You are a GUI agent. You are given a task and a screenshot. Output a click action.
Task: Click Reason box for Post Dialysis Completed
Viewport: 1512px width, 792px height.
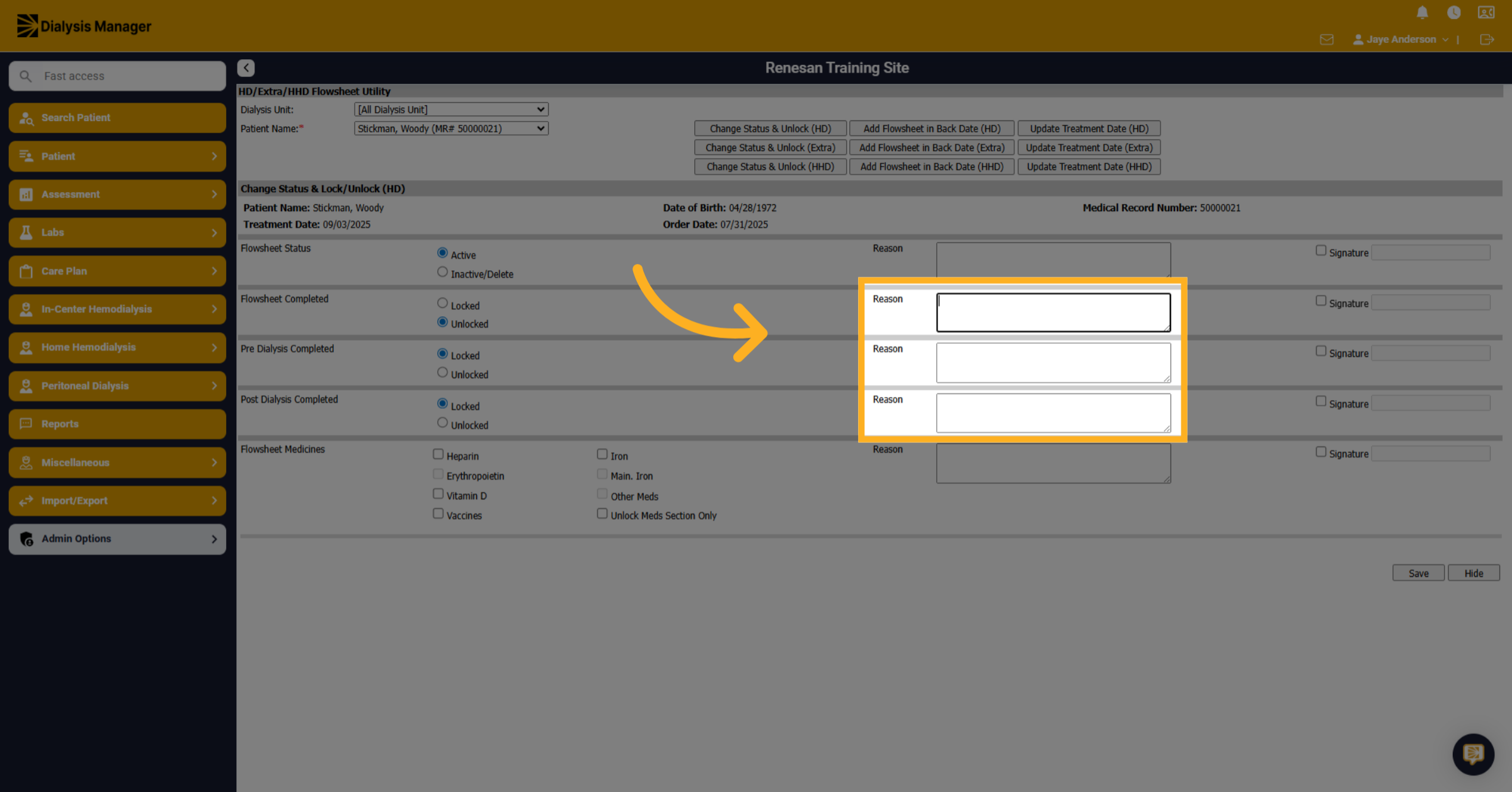point(1053,413)
